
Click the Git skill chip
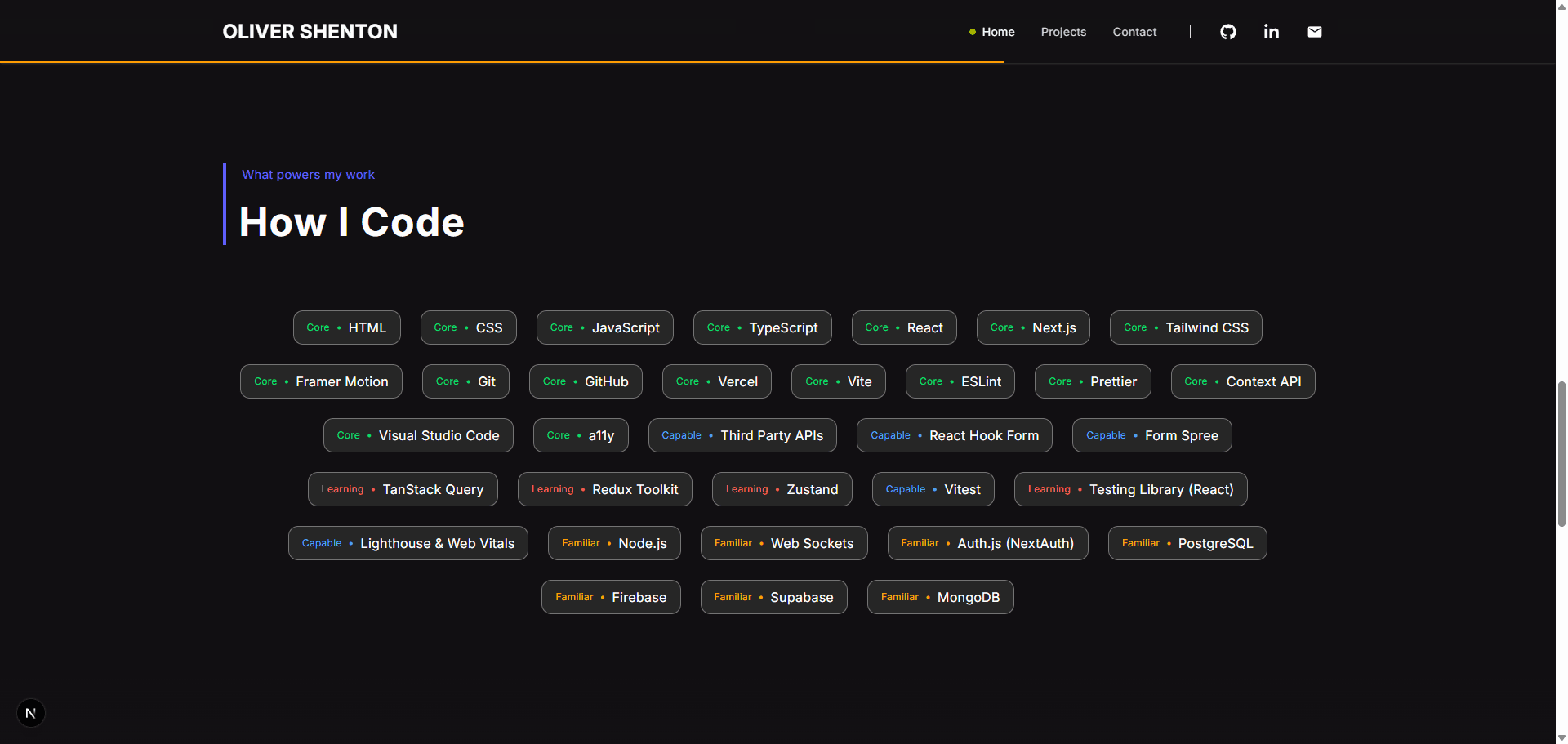[x=465, y=381]
